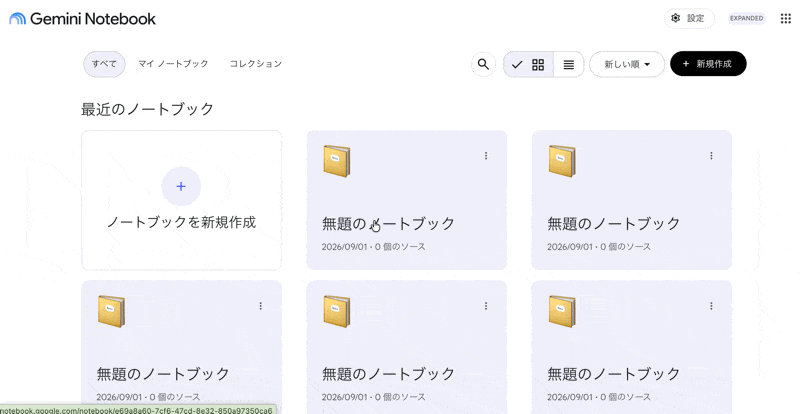Click the EXPANDED badge
Screen dimensions: 800x414
click(x=746, y=18)
